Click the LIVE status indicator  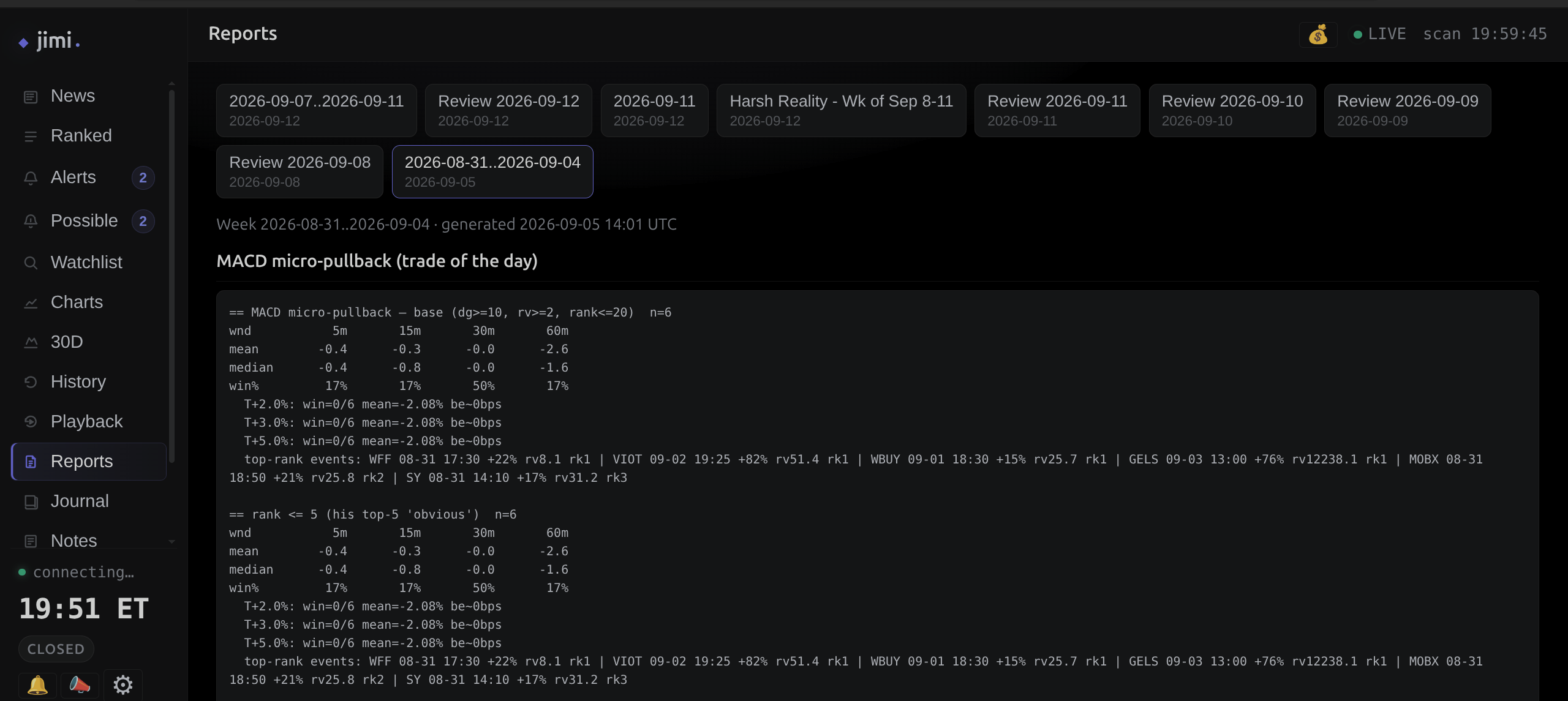point(1379,34)
